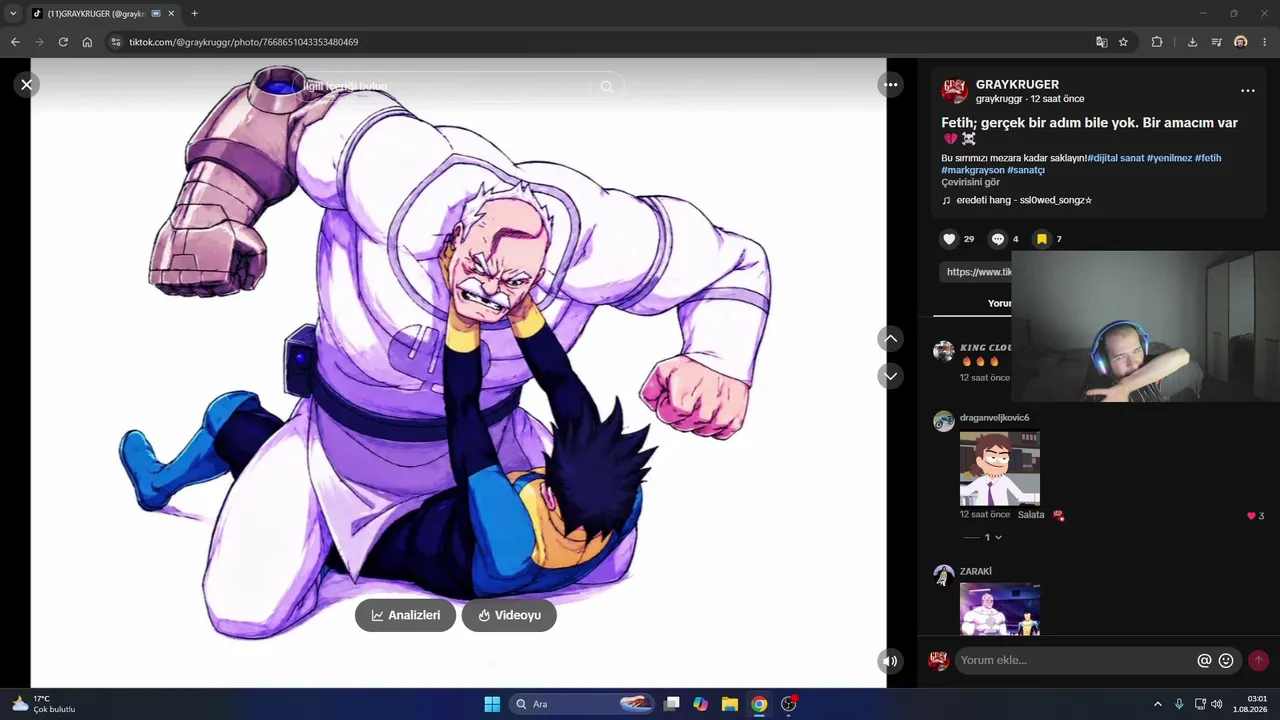Image resolution: width=1280 pixels, height=720 pixels.
Task: Open post options next to GRAYKRUGER
Action: pos(1247,91)
